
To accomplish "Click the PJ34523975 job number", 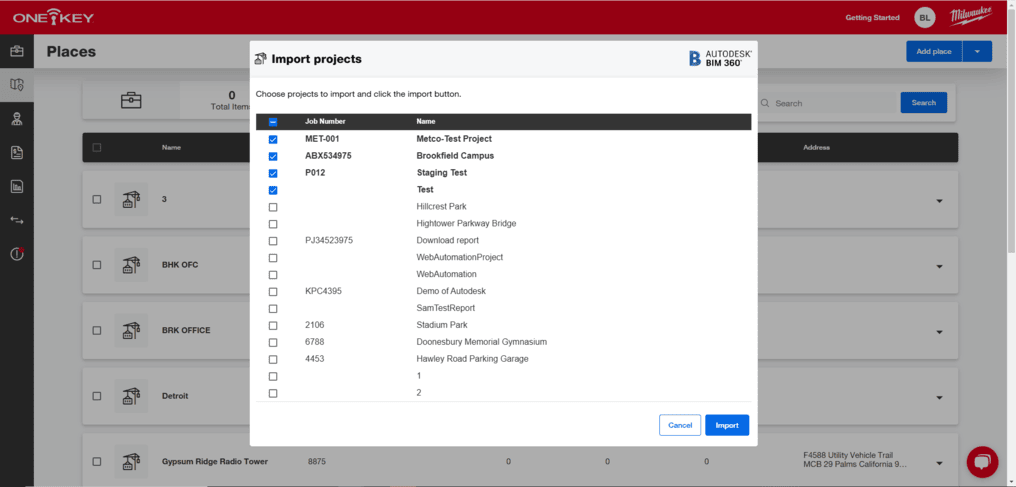I will tap(329, 240).
